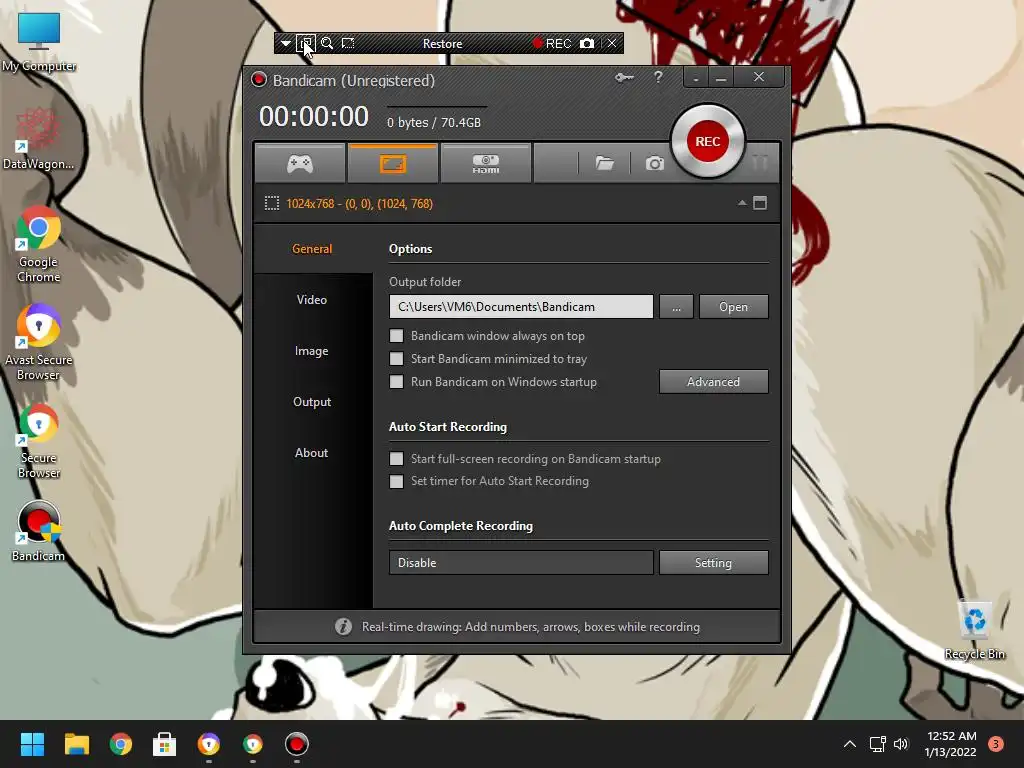Click the key registration icon
1024x768 pixels.
pos(624,78)
